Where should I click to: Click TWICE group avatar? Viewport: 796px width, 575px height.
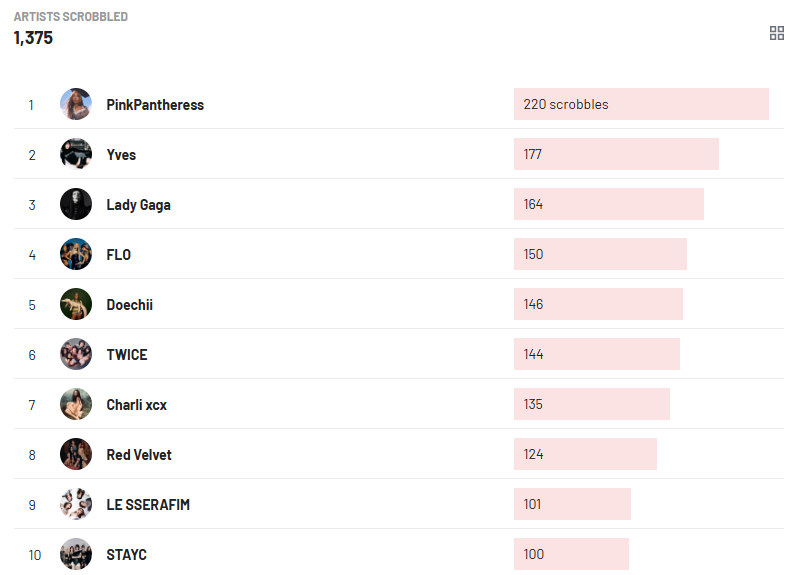coord(76,354)
